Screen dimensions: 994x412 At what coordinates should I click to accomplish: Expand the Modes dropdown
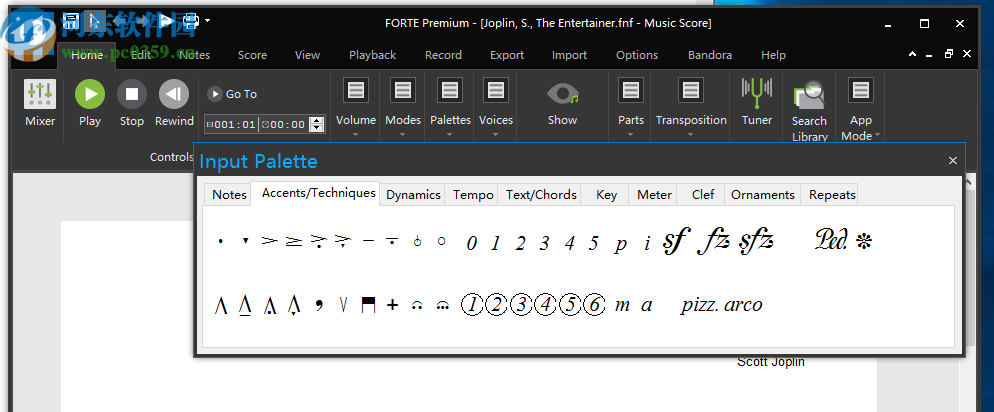coord(403,106)
